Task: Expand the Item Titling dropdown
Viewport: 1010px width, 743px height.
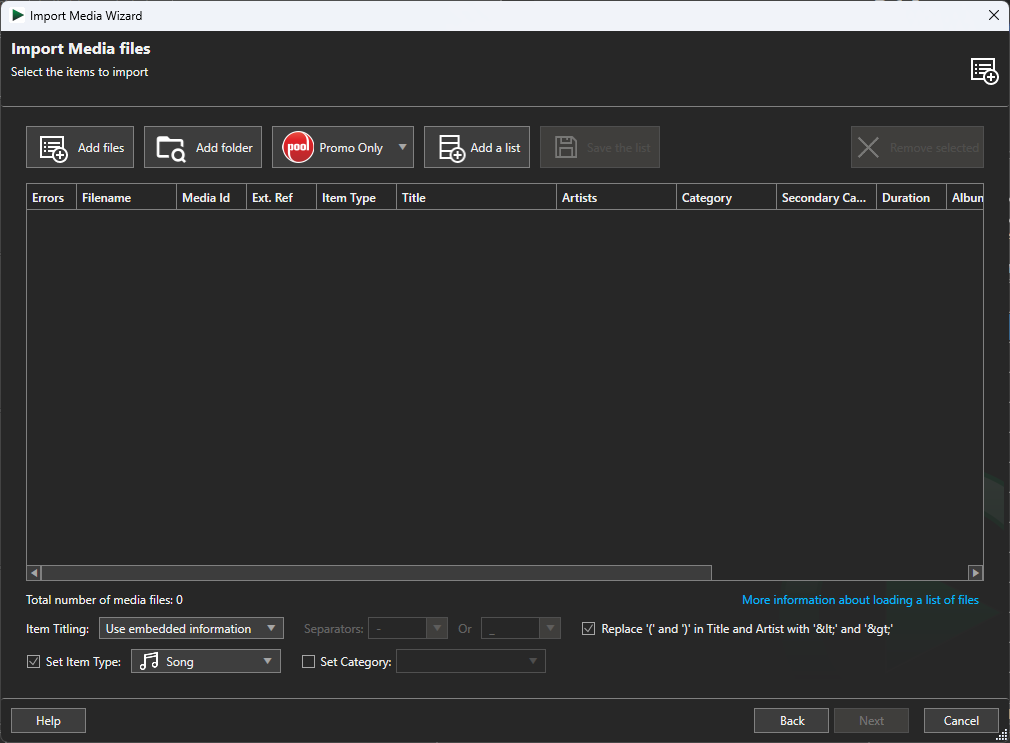Action: [x=271, y=629]
